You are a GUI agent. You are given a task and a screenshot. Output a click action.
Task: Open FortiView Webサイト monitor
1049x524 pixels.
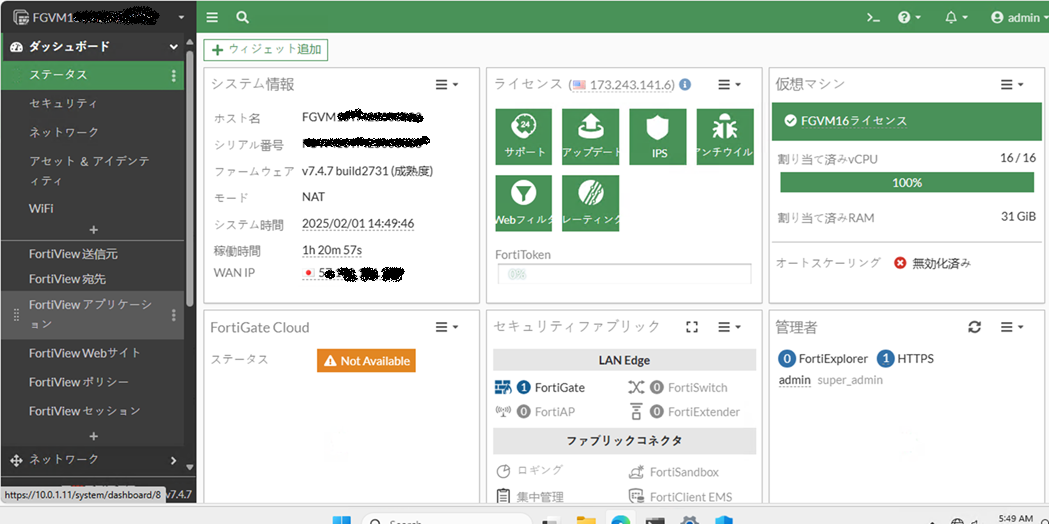84,353
